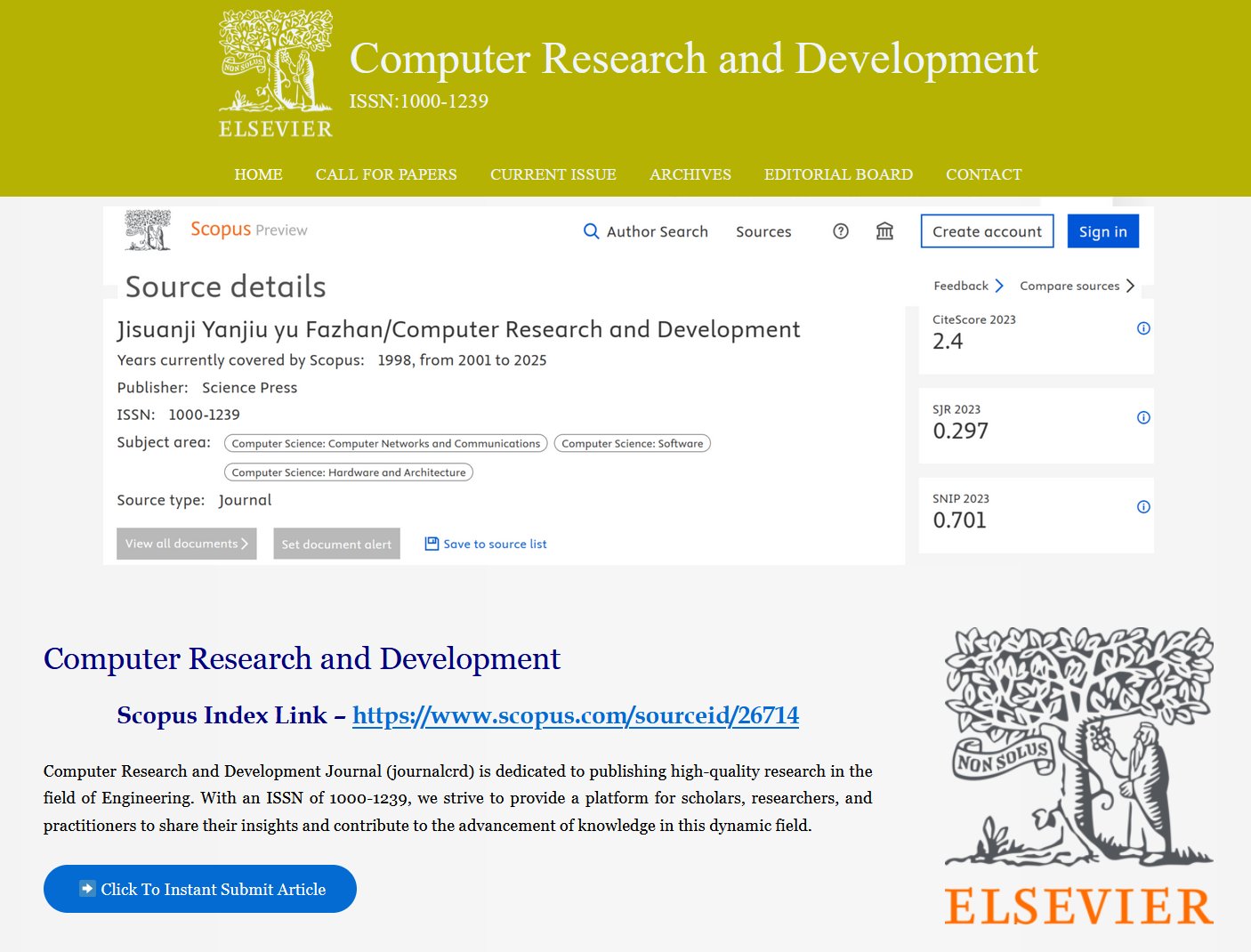Click the SNIP 2023 info icon
The width and height of the screenshot is (1251, 952).
click(x=1143, y=507)
